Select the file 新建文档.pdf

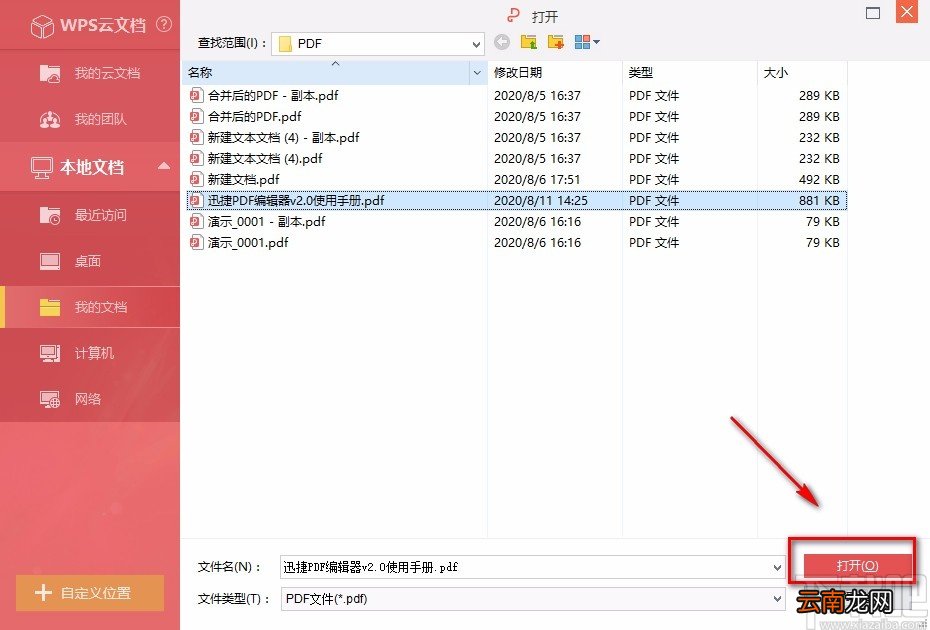pos(243,179)
